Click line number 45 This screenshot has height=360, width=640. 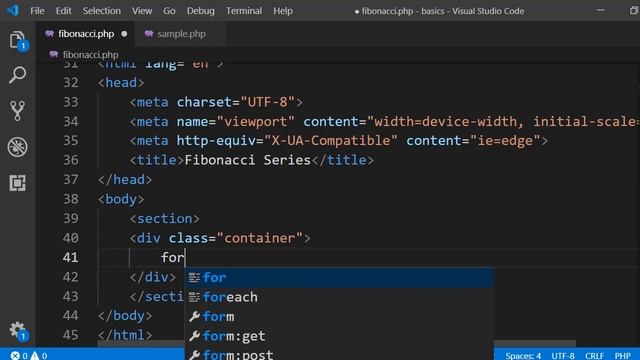point(71,335)
